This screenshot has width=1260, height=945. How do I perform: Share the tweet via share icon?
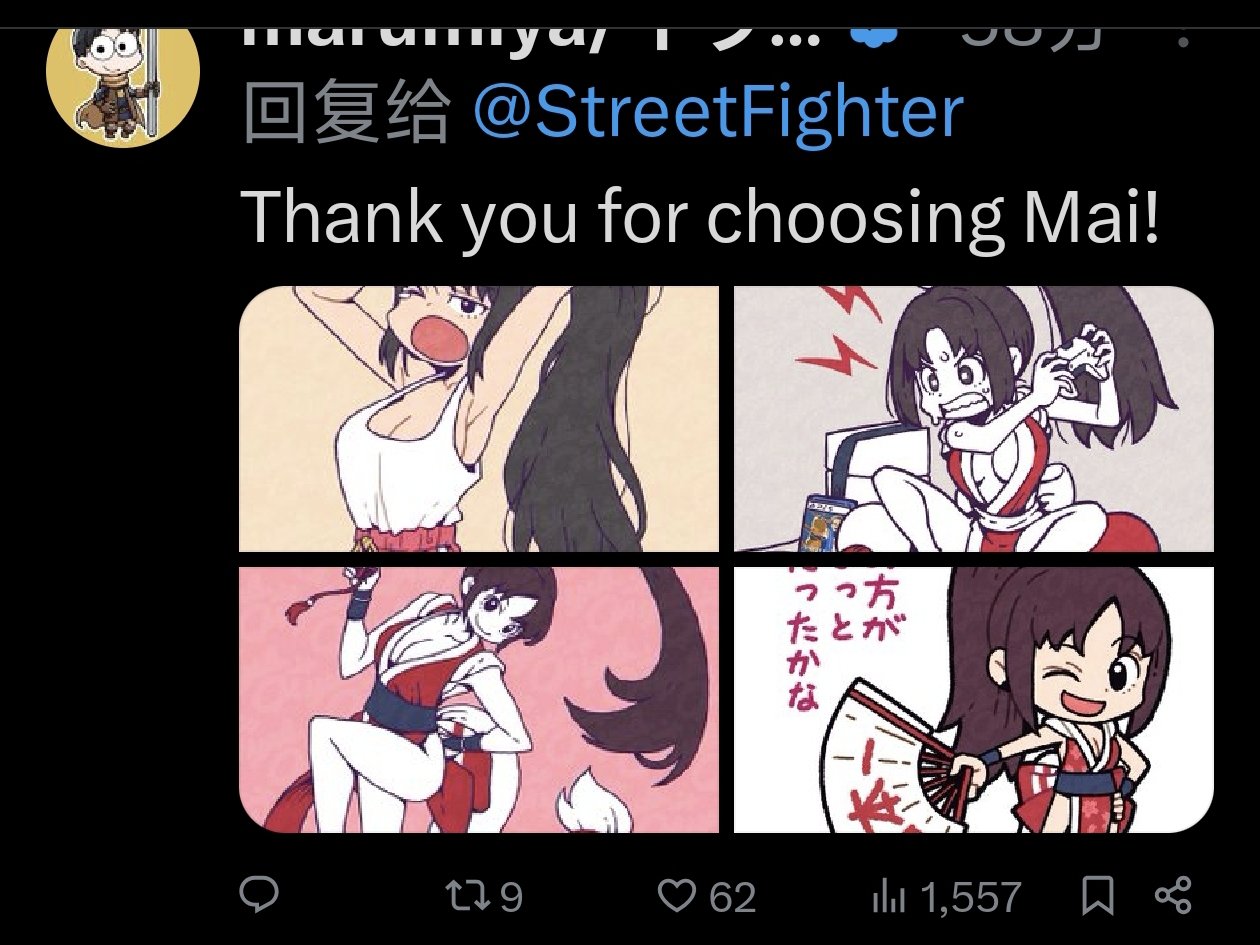click(1173, 895)
